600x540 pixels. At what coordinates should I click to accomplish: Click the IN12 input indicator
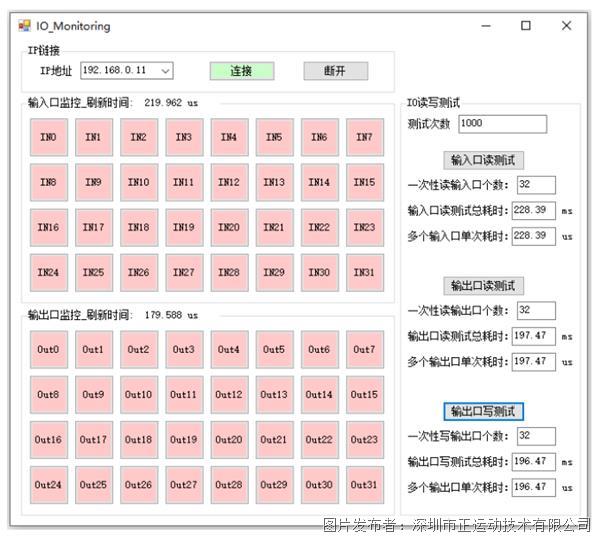230,182
